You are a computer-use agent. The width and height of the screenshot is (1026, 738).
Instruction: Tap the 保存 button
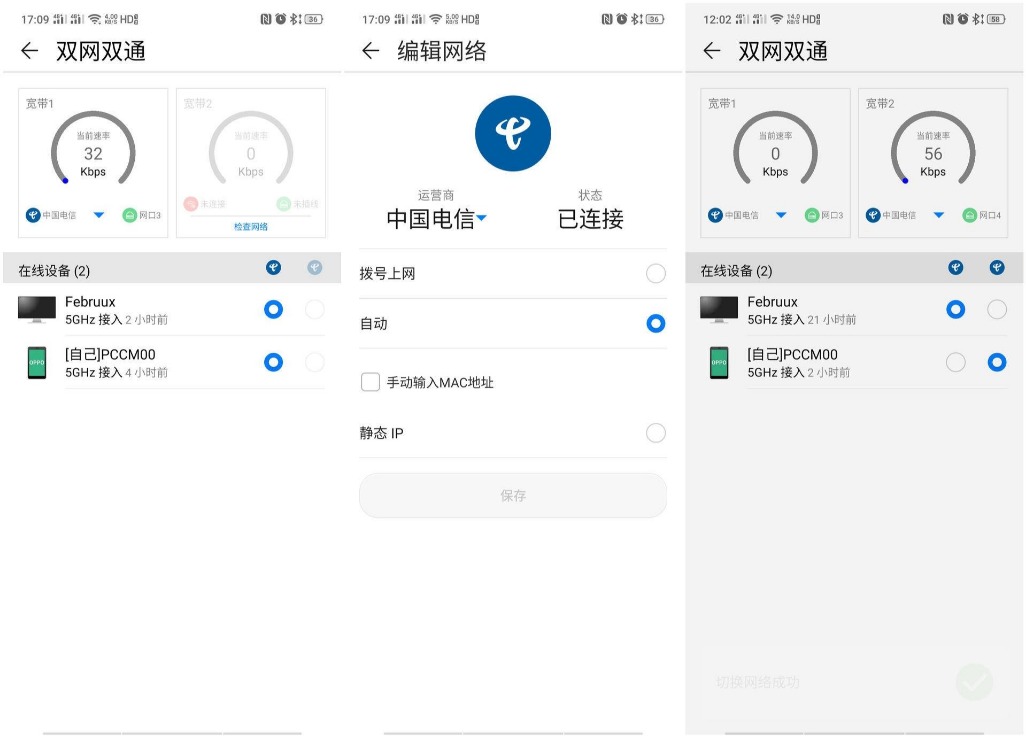pyautogui.click(x=513, y=495)
